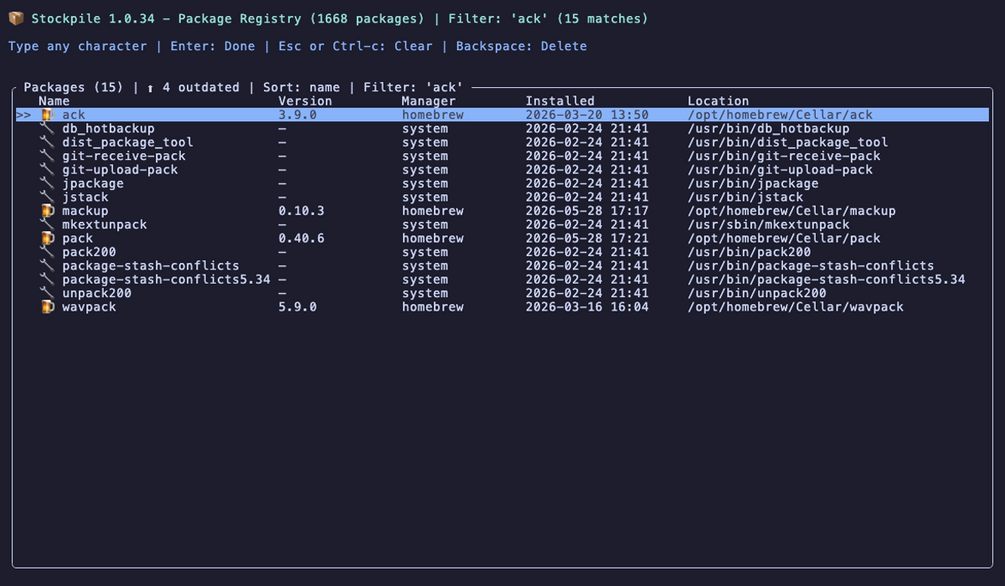Click install date 2026-05-28 17:17

pos(587,211)
